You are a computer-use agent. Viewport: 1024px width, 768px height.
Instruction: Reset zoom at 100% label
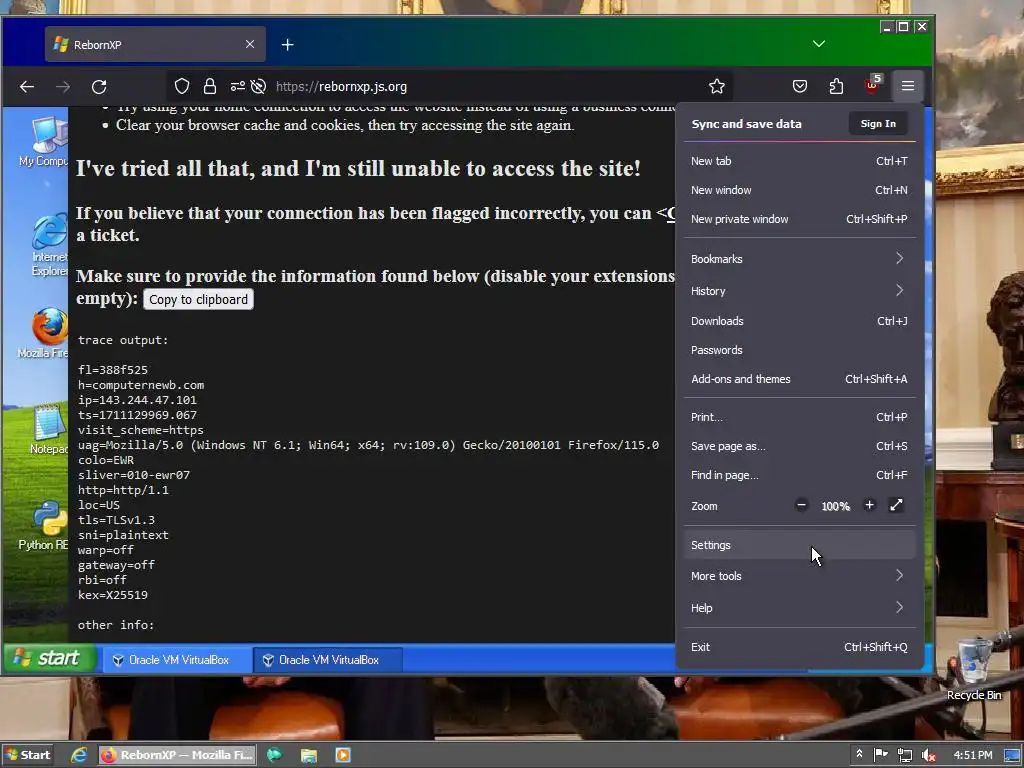(835, 506)
